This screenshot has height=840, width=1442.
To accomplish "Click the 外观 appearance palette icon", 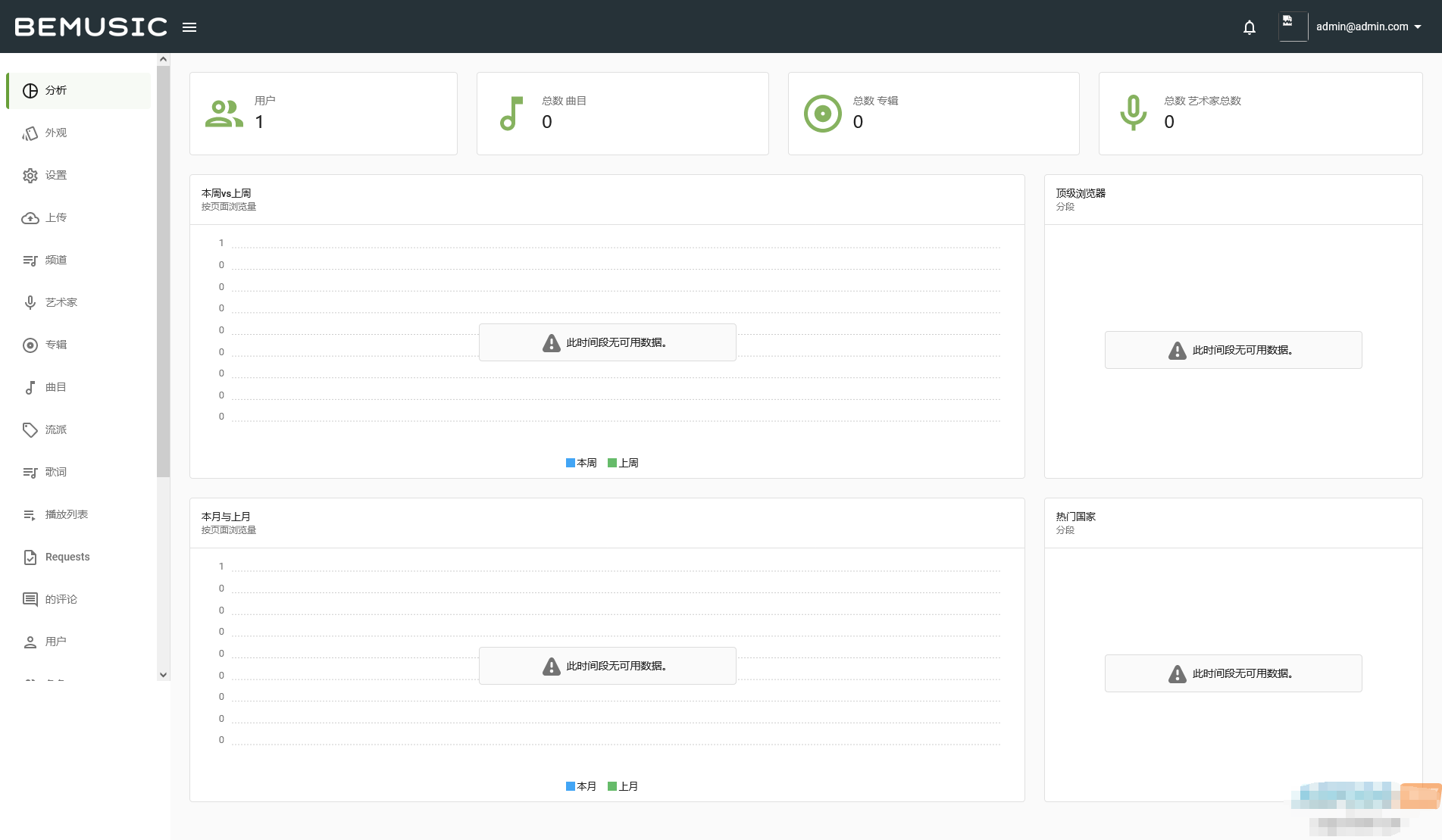I will point(30,133).
